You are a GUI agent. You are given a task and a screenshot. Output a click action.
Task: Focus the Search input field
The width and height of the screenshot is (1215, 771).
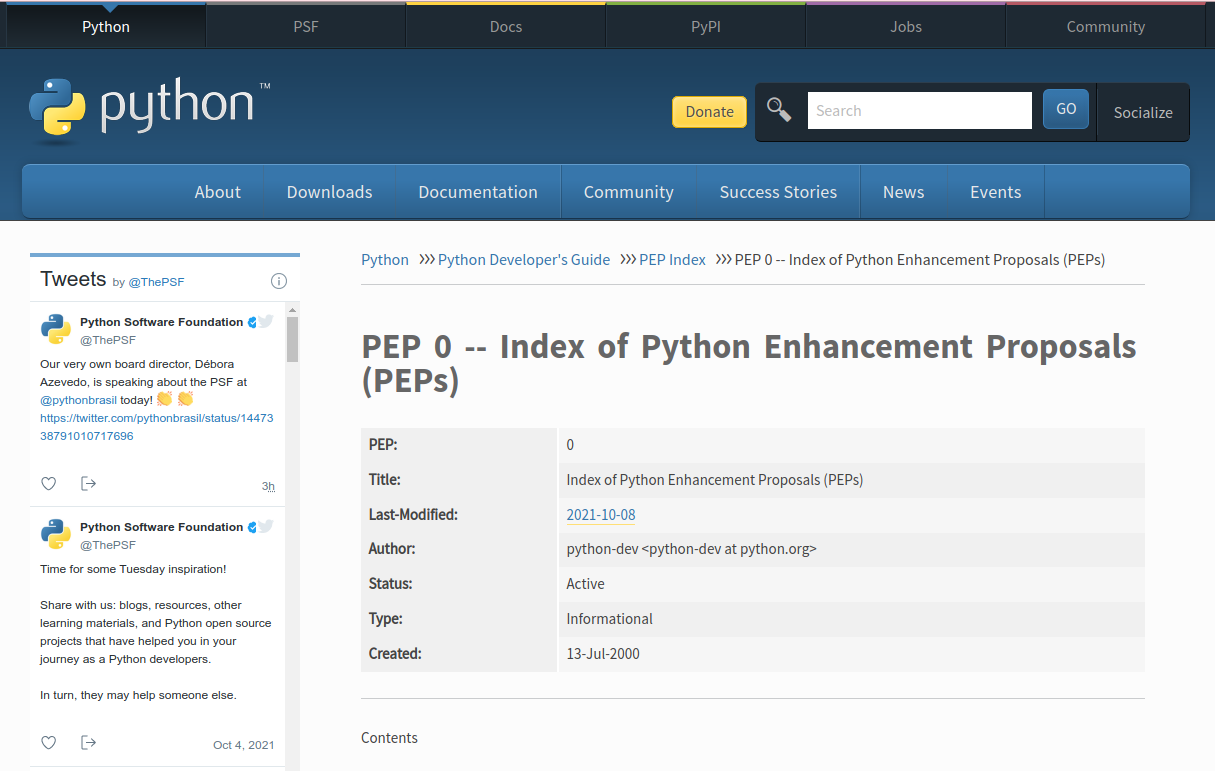pyautogui.click(x=919, y=111)
